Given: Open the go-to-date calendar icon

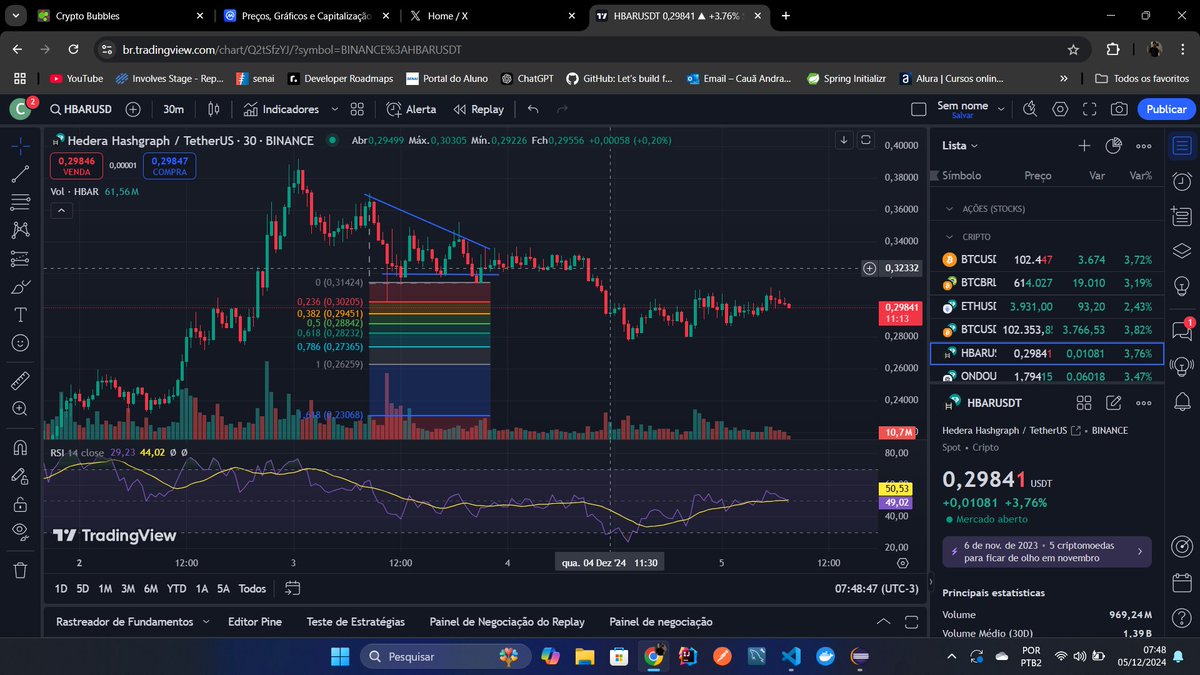Looking at the screenshot, I should 292,588.
